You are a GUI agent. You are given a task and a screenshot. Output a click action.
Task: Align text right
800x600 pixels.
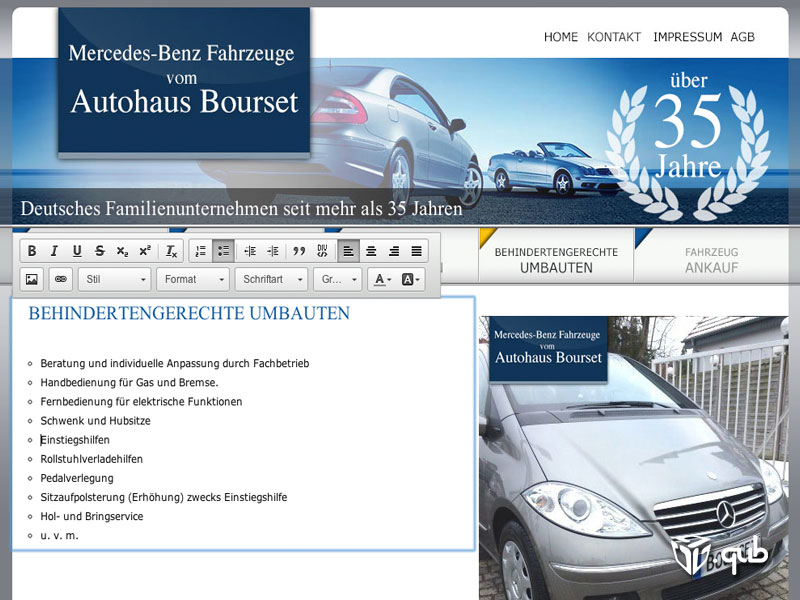click(x=394, y=251)
